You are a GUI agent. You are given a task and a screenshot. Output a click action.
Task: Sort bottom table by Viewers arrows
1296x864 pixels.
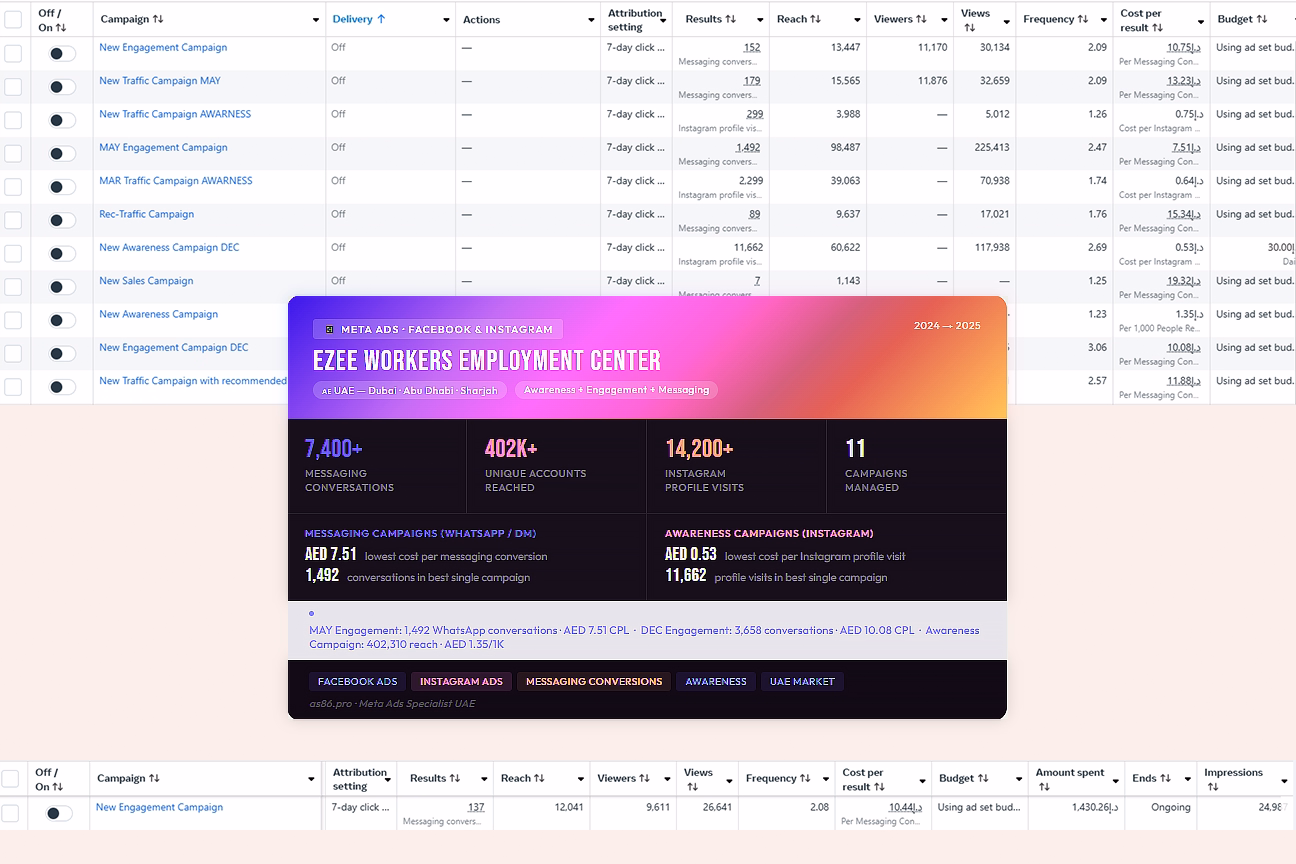click(x=645, y=778)
